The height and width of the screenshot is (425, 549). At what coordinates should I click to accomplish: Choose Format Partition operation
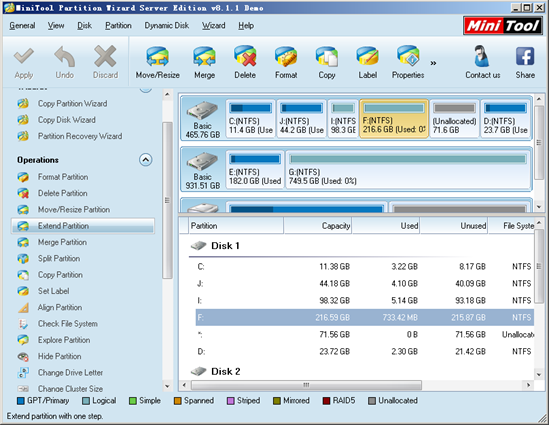tap(63, 177)
